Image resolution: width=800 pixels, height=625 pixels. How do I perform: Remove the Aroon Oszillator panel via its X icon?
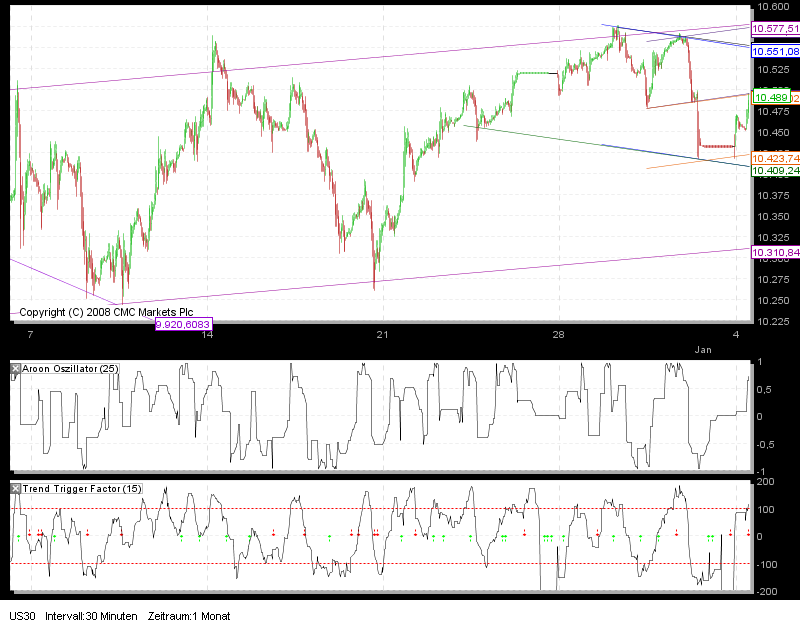(13, 367)
